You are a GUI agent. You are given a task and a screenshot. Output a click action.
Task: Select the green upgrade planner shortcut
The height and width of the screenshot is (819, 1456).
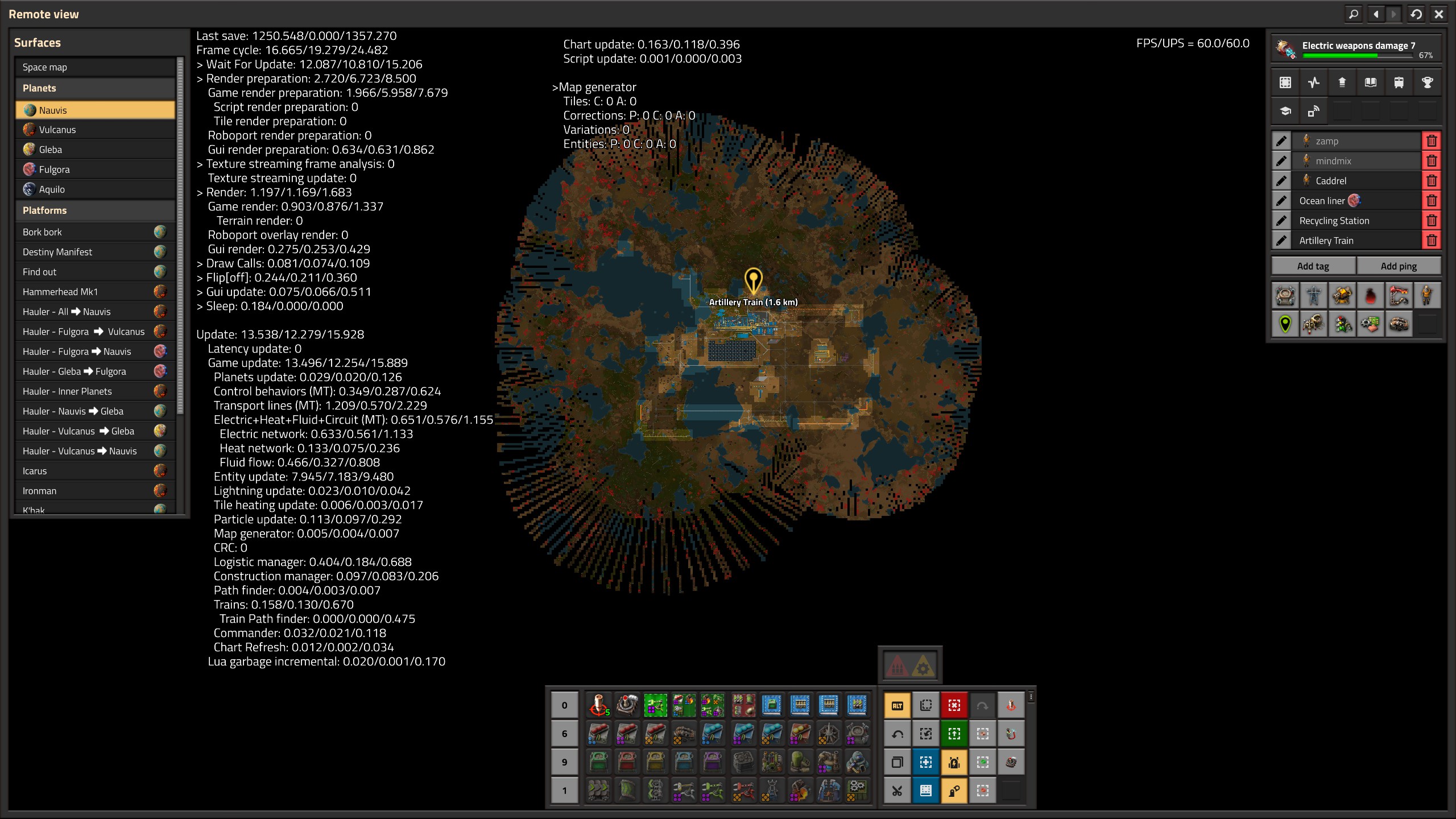coord(954,734)
